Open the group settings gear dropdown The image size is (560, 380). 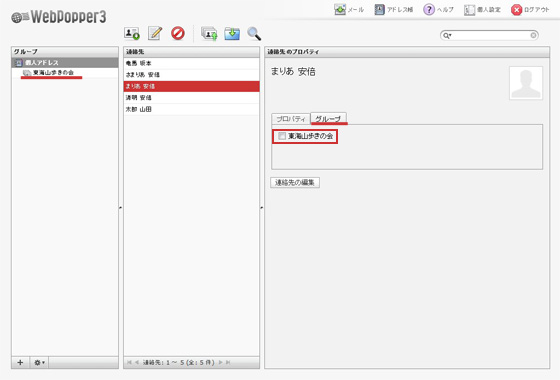point(39,362)
